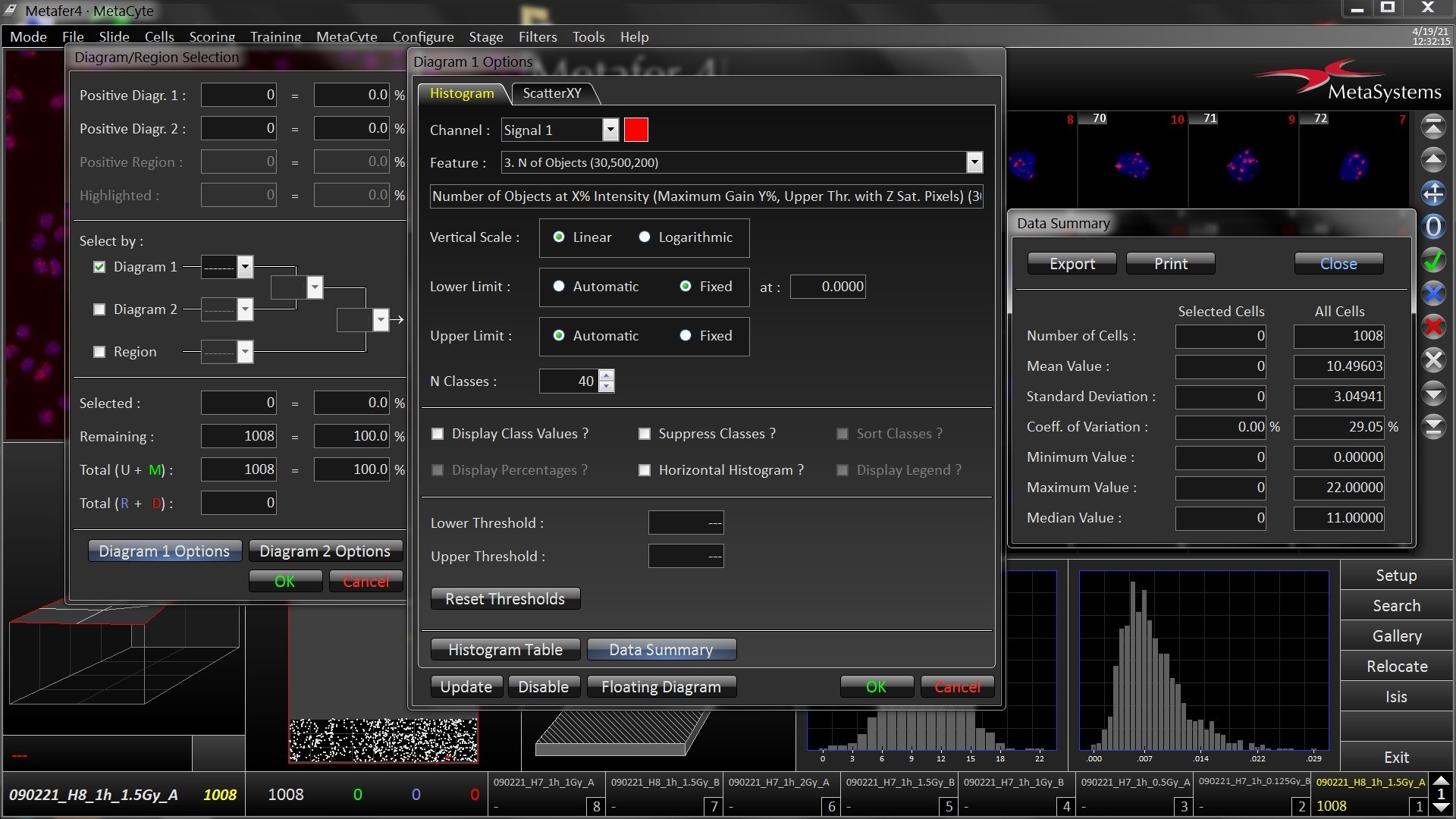Check the Diagram 2 checkbox
The width and height of the screenshot is (1456, 819).
click(x=99, y=309)
